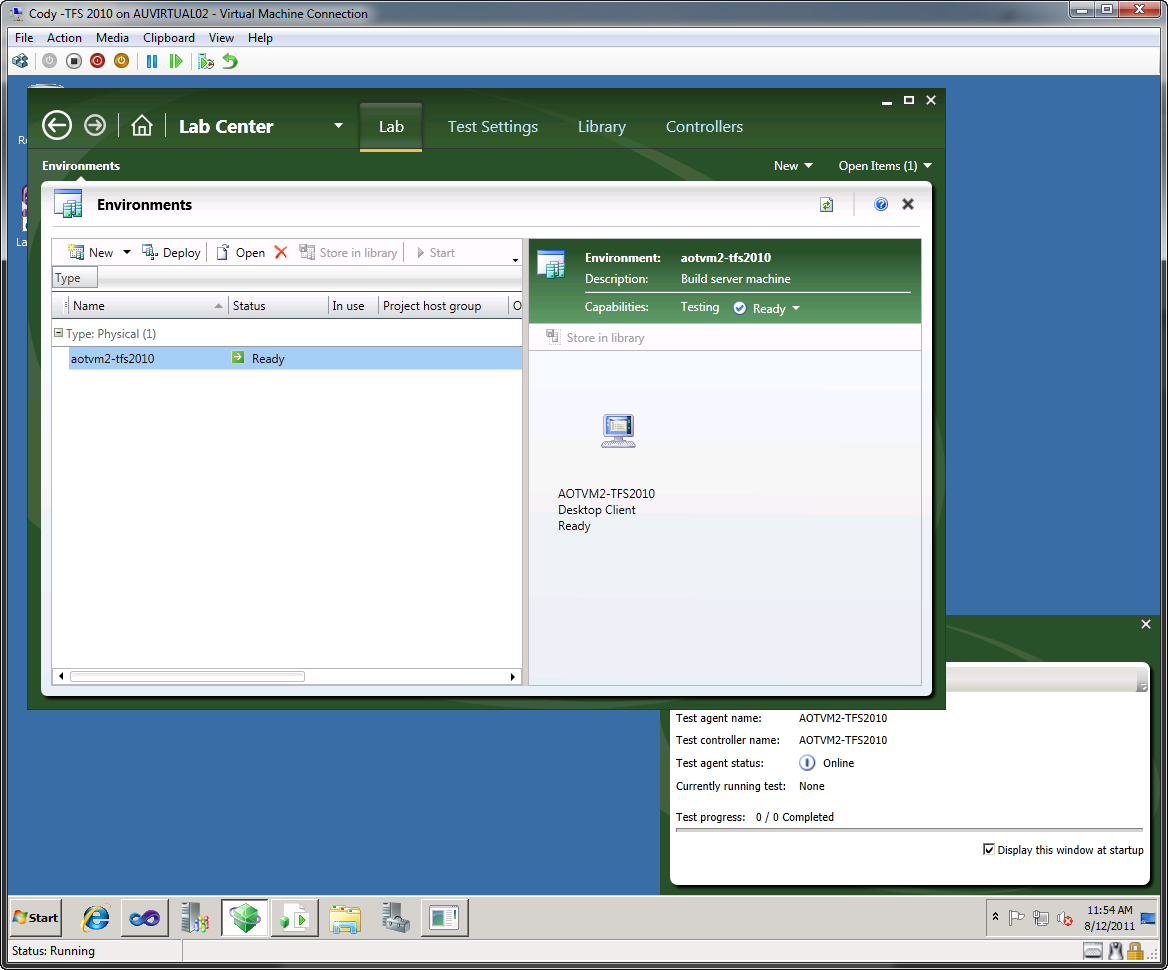The image size is (1168, 970).
Task: Switch to the Test Settings tab
Action: pos(492,127)
